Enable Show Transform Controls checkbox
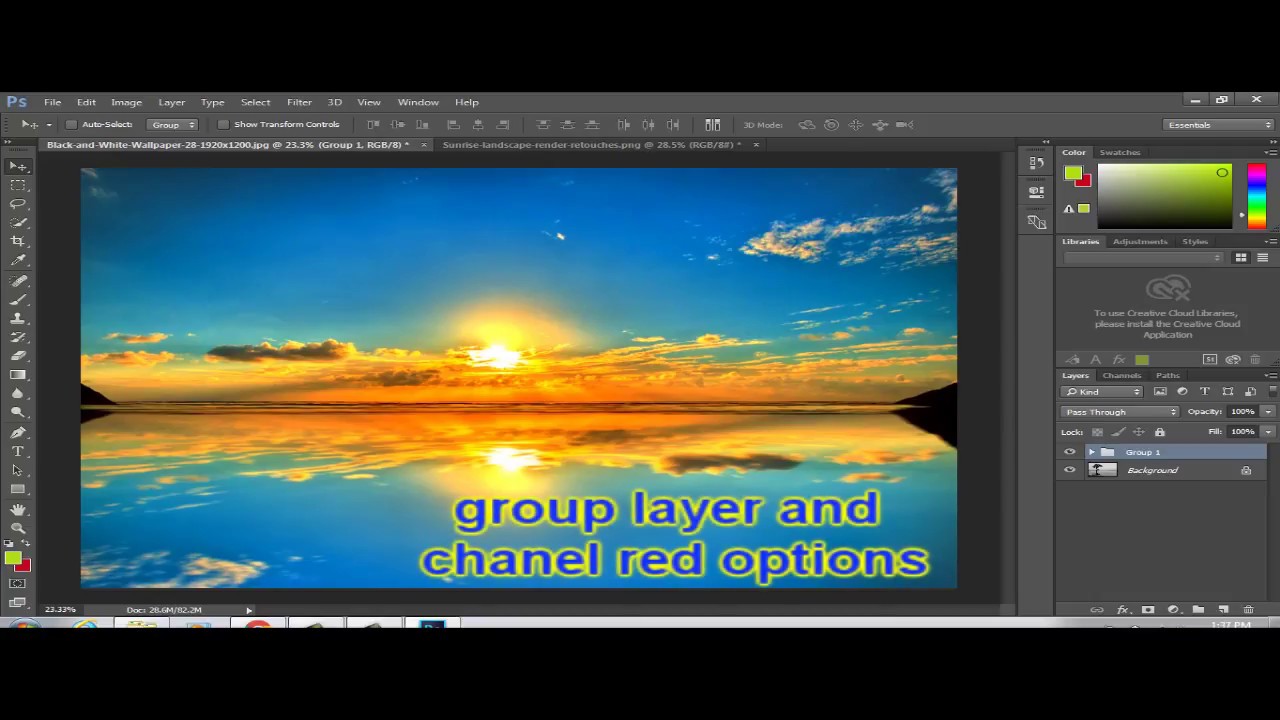This screenshot has height=720, width=1280. click(223, 125)
